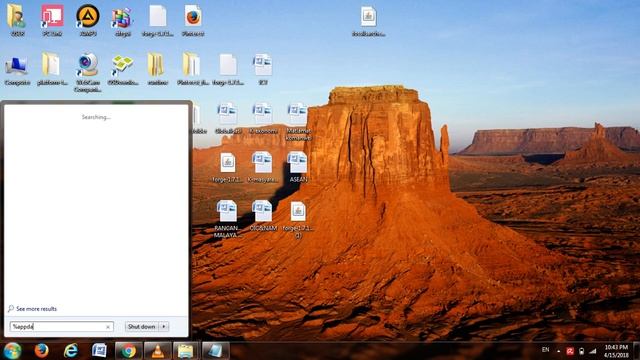Open Windows Explorer from the taskbar
The width and height of the screenshot is (640, 360).
(x=186, y=351)
